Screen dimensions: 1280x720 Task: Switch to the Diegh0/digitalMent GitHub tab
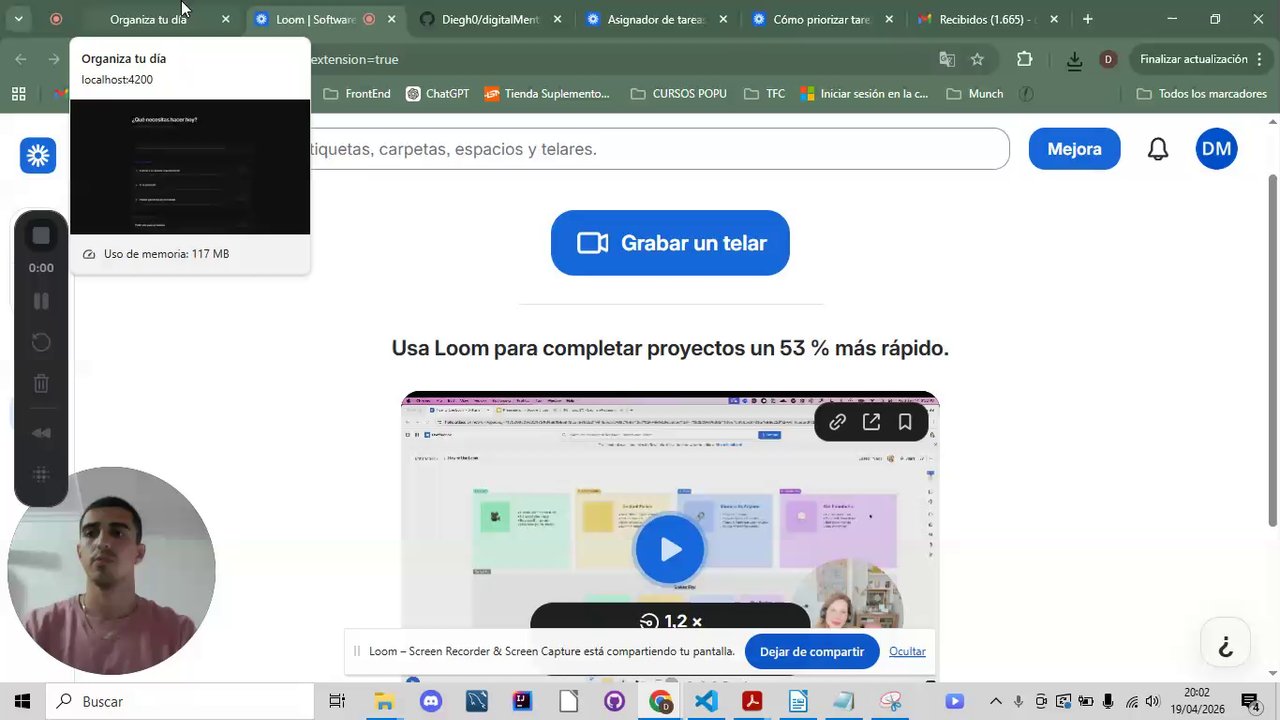coord(490,19)
